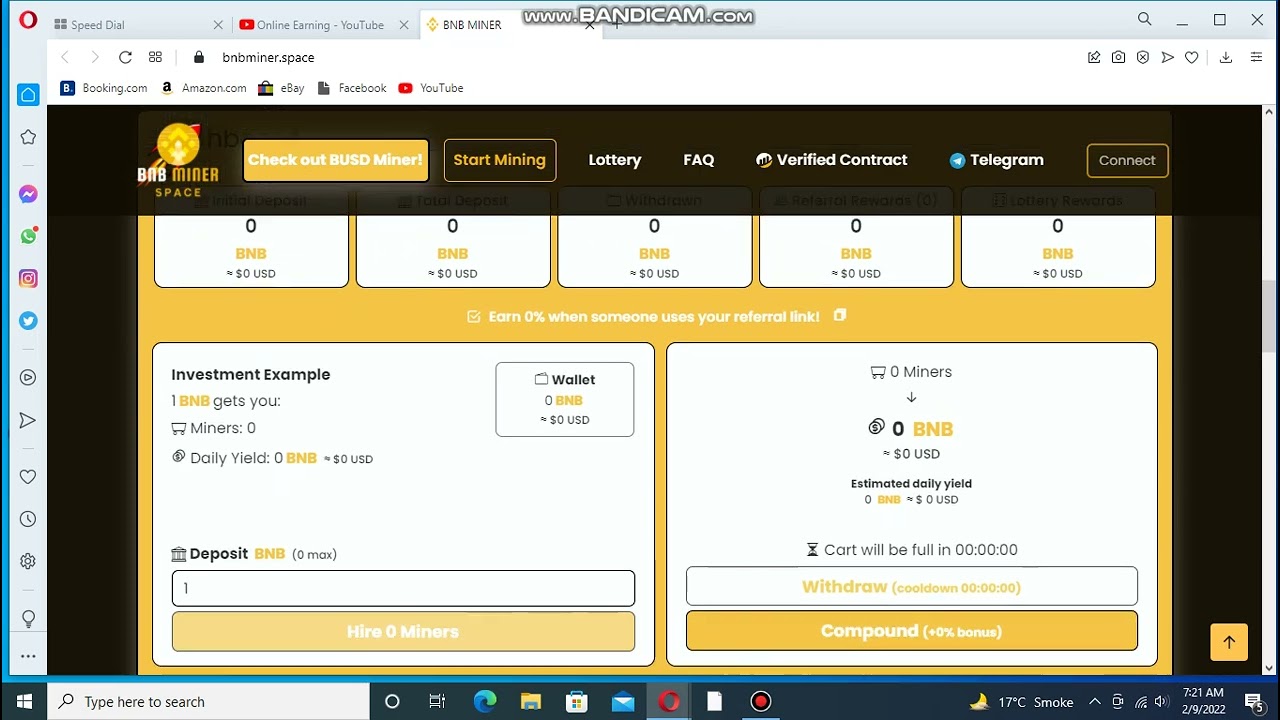The width and height of the screenshot is (1280, 720).
Task: Open the Lottery menu item
Action: coord(615,160)
